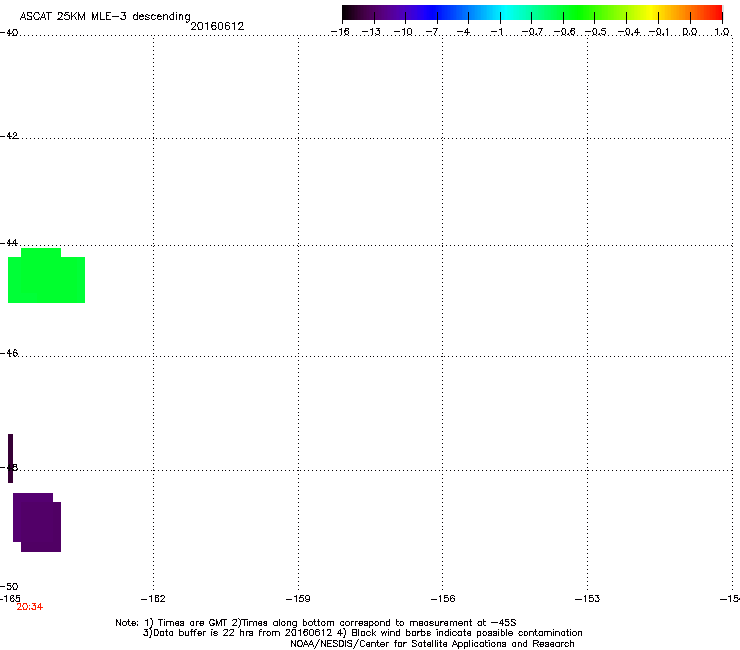The image size is (740, 650).
Task: Click the -7 colorbar tick label
Action: [x=432, y=32]
